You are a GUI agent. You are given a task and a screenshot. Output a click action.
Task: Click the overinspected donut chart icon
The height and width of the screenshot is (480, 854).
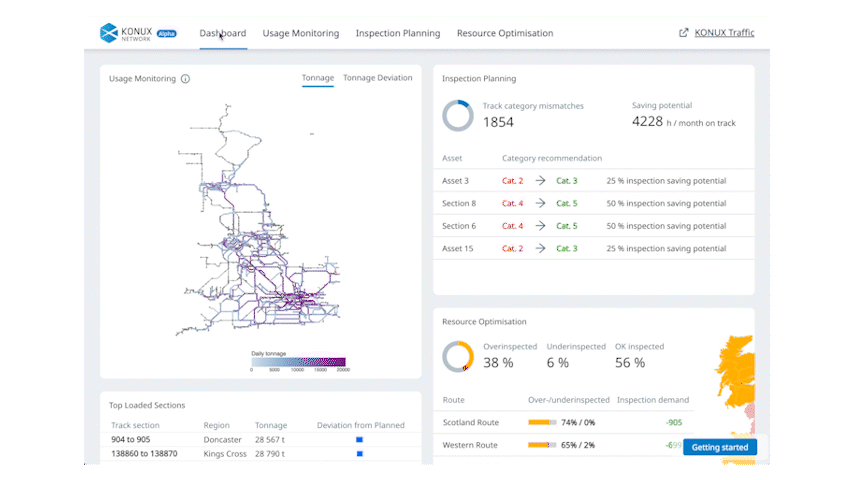458,356
